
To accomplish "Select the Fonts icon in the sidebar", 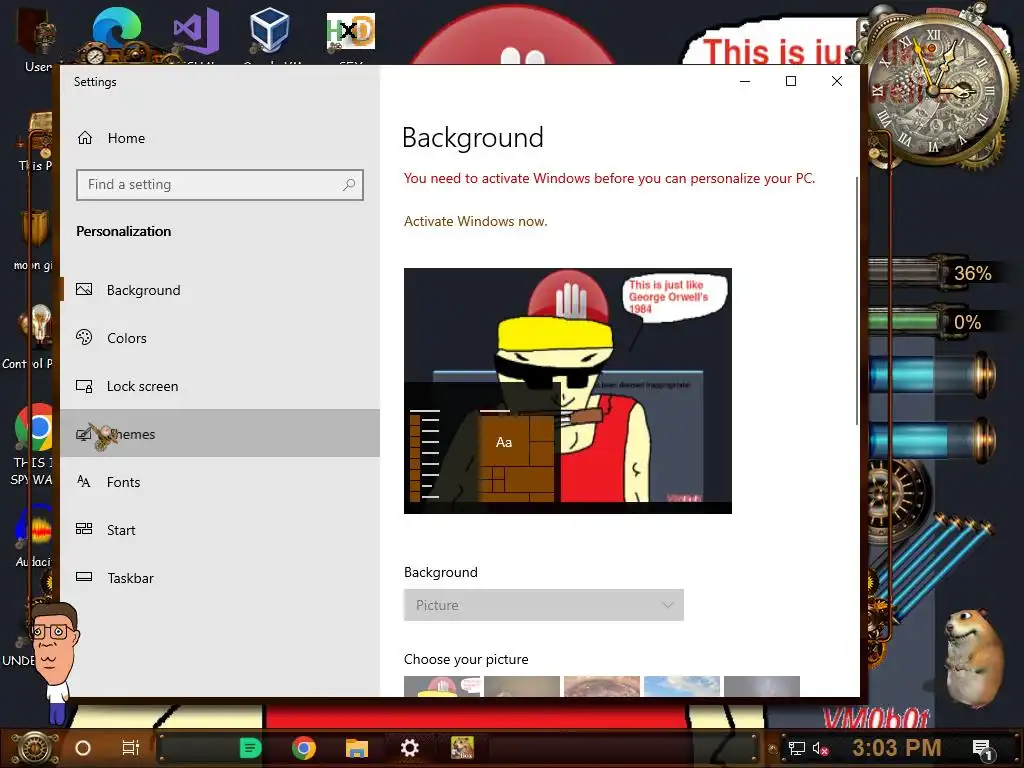I will click(84, 481).
